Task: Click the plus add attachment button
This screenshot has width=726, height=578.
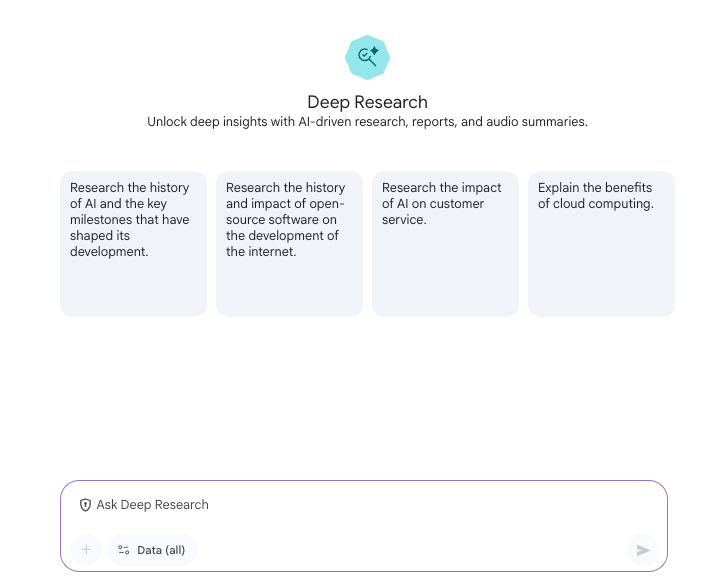Action: click(x=86, y=550)
